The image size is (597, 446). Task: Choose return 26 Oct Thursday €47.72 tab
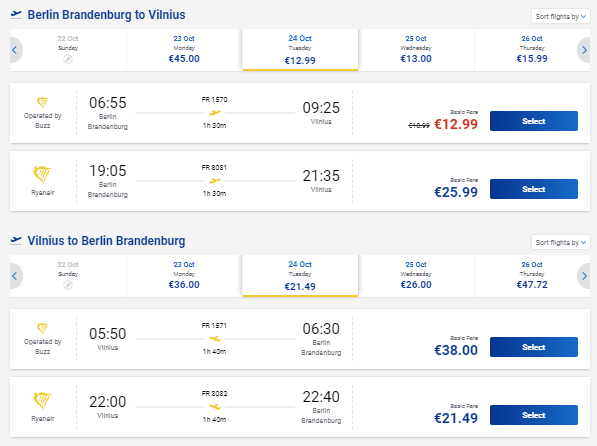point(532,276)
